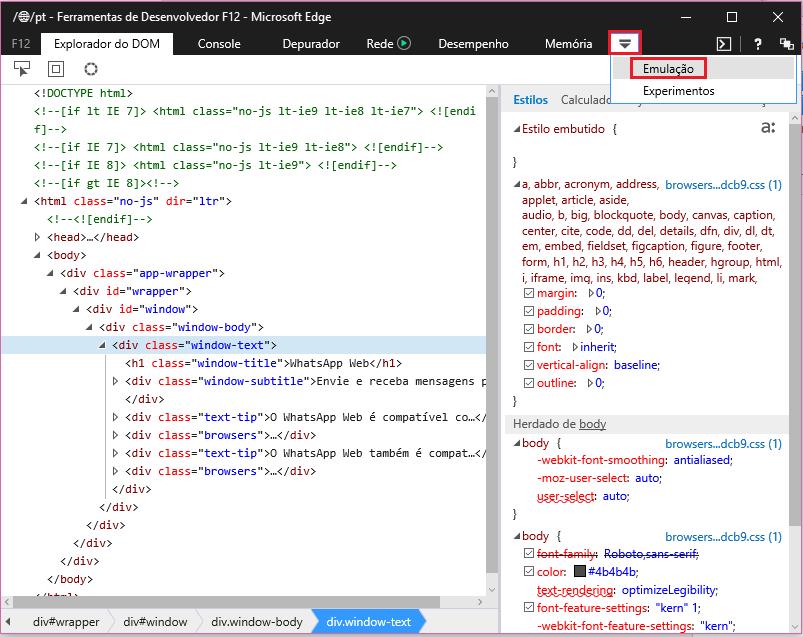Toggle the vertical-align property checkbox
This screenshot has height=637, width=803.
tap(529, 365)
